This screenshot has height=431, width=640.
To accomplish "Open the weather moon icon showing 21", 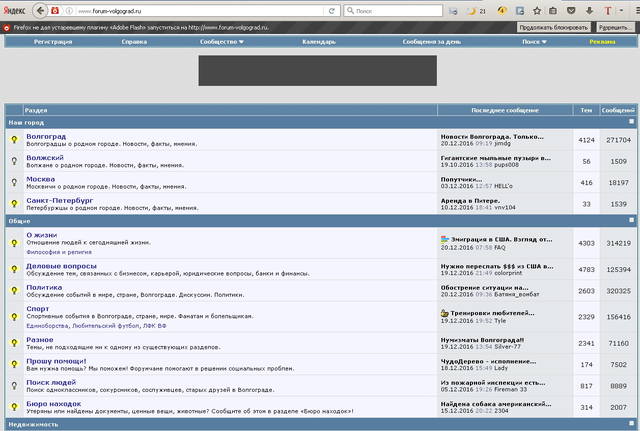I will tap(476, 11).
